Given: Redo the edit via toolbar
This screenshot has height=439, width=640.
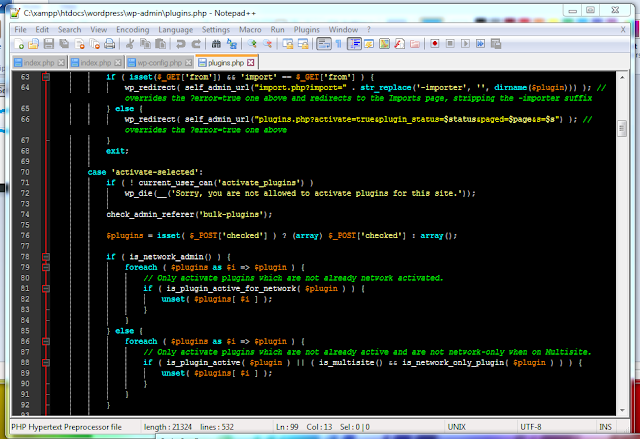Looking at the screenshot, I should (196, 44).
